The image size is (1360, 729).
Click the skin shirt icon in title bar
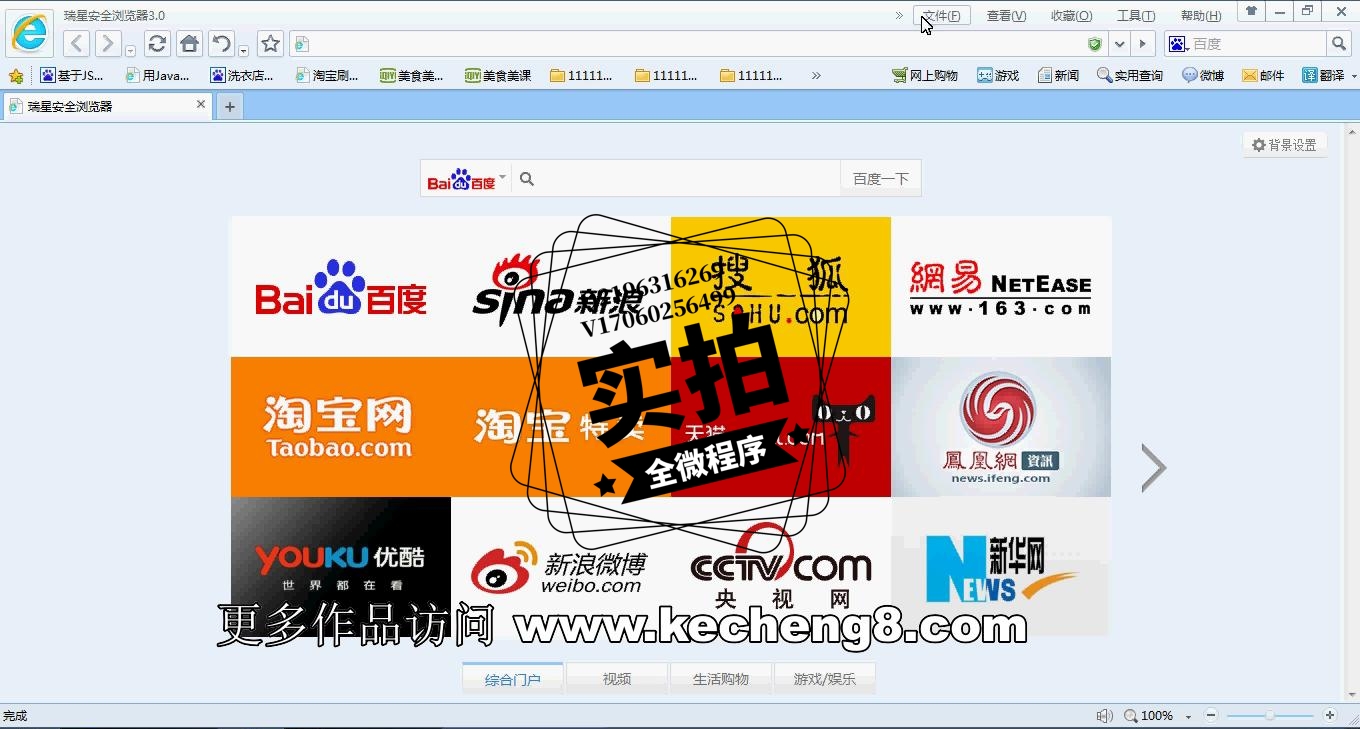[1251, 11]
